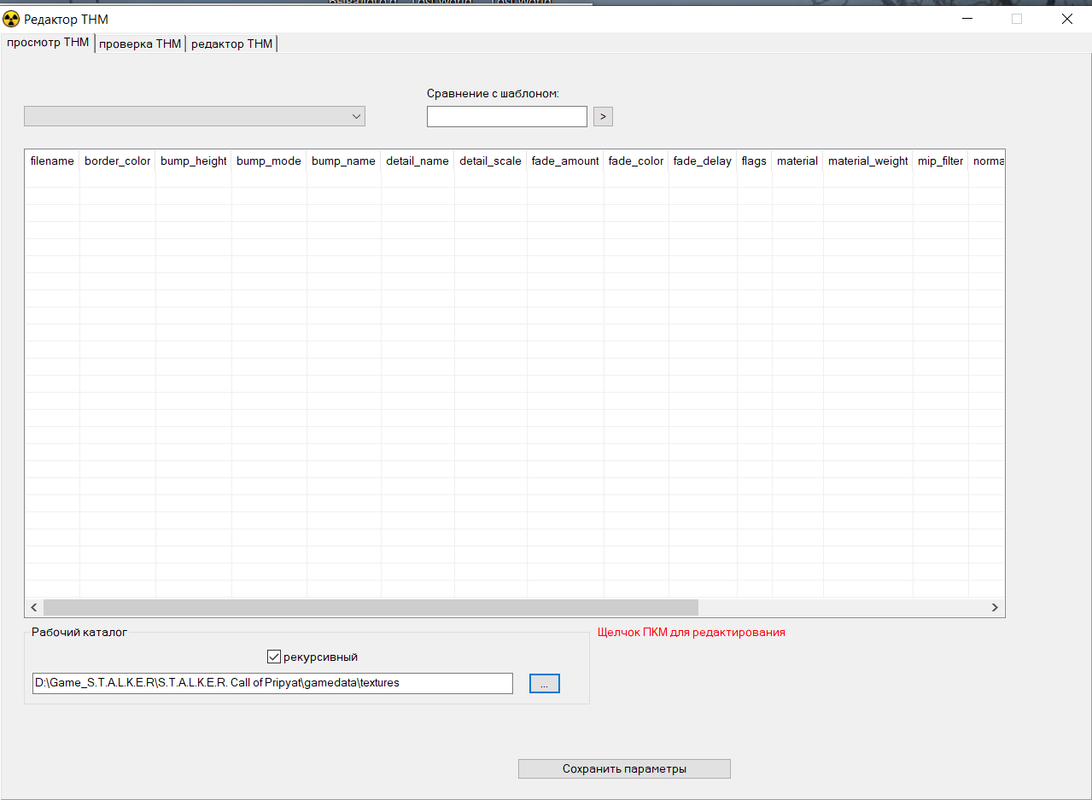Select the bump_height column header

pyautogui.click(x=194, y=161)
